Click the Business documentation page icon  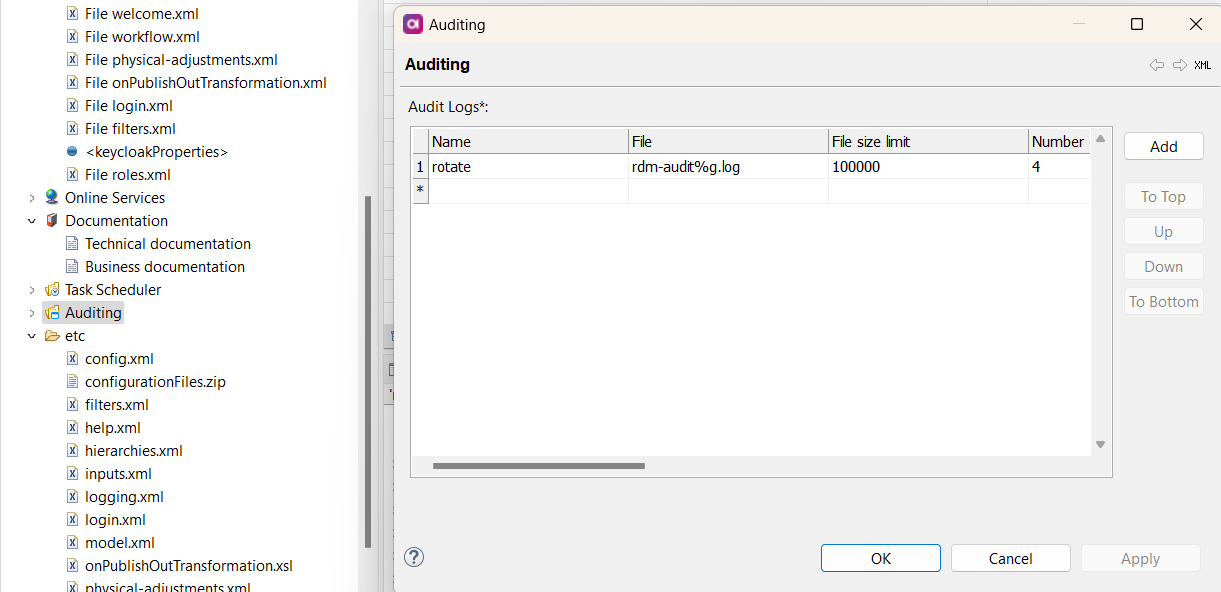coord(72,266)
